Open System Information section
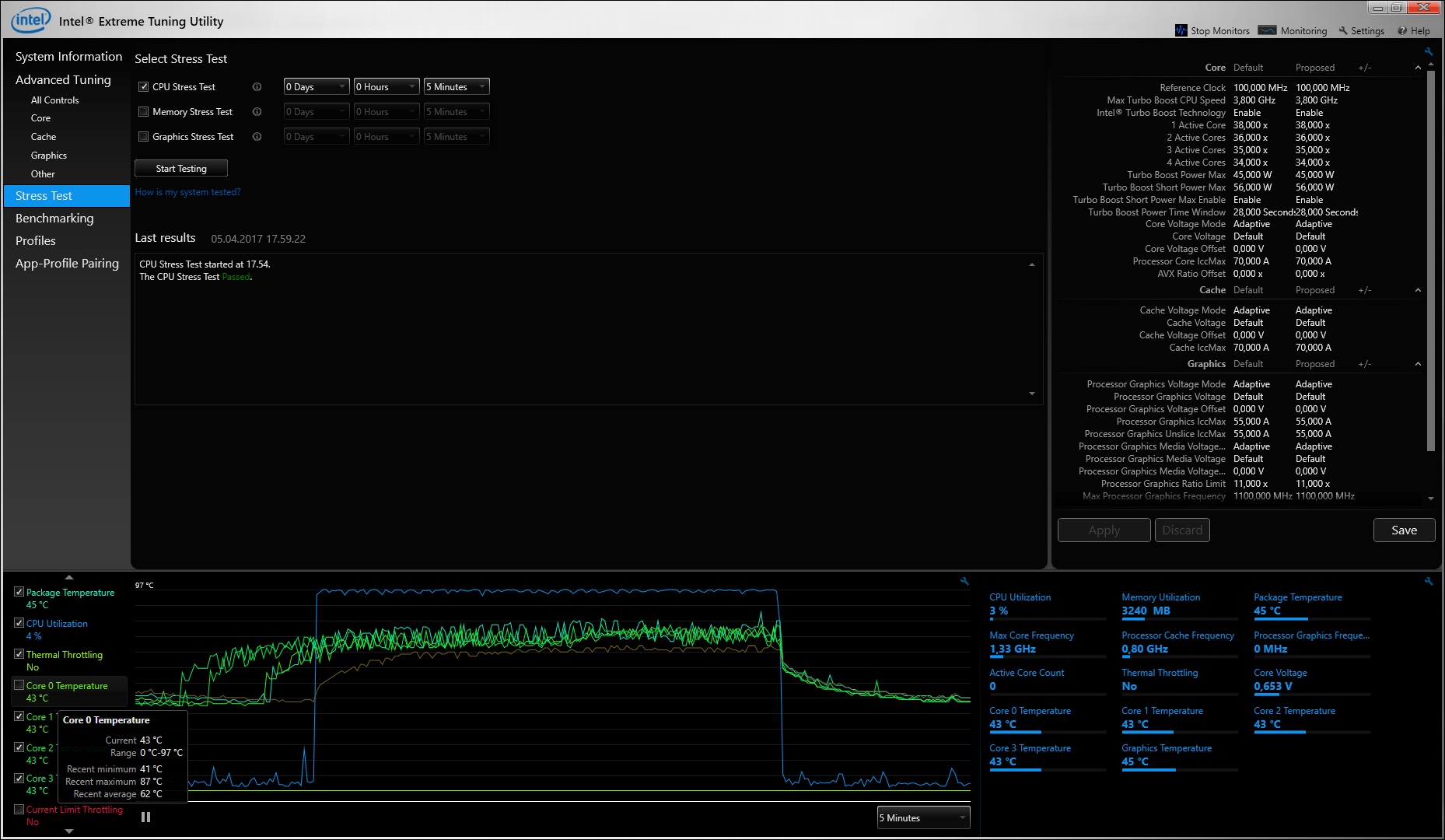This screenshot has width=1445, height=840. pyautogui.click(x=68, y=57)
